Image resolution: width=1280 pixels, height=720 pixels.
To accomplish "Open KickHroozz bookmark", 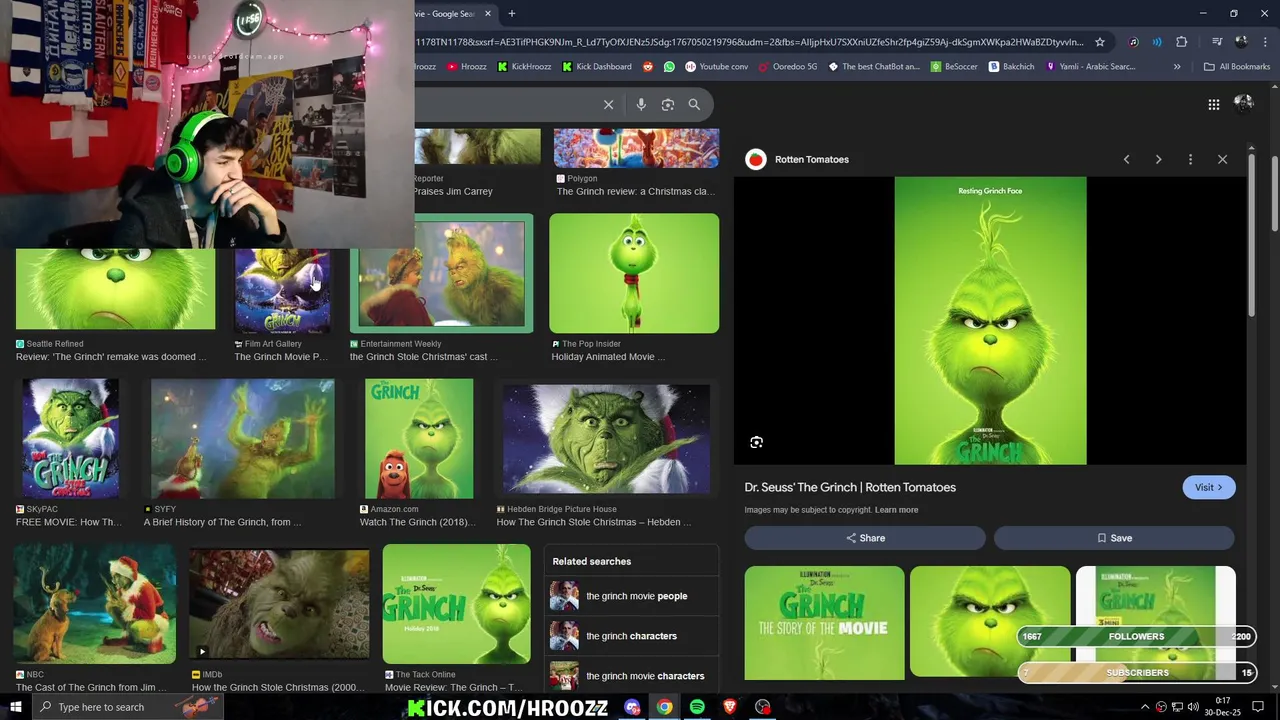I will coord(523,67).
